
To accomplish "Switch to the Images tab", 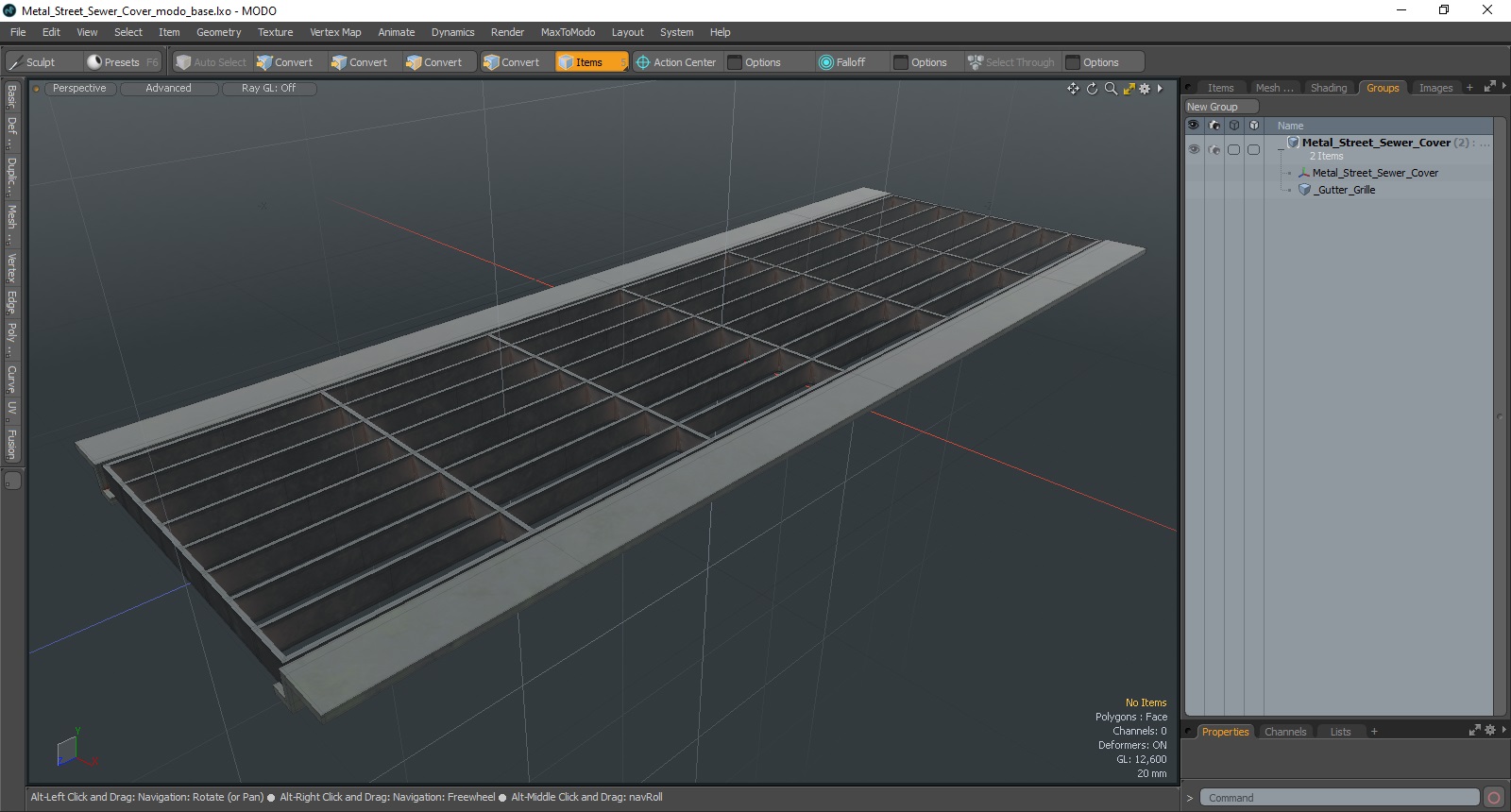I will [x=1435, y=88].
